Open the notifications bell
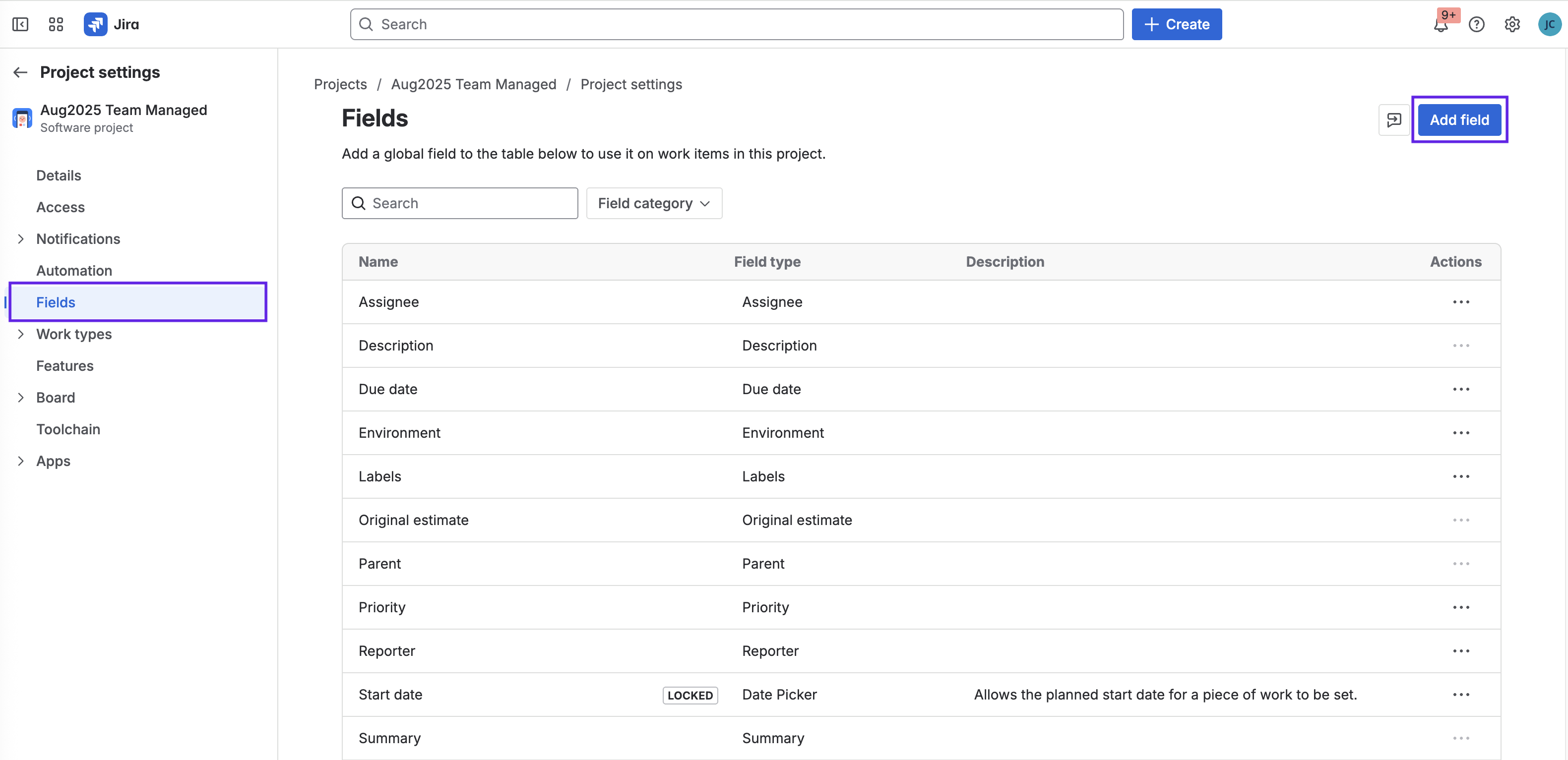This screenshot has width=1568, height=760. click(1440, 25)
